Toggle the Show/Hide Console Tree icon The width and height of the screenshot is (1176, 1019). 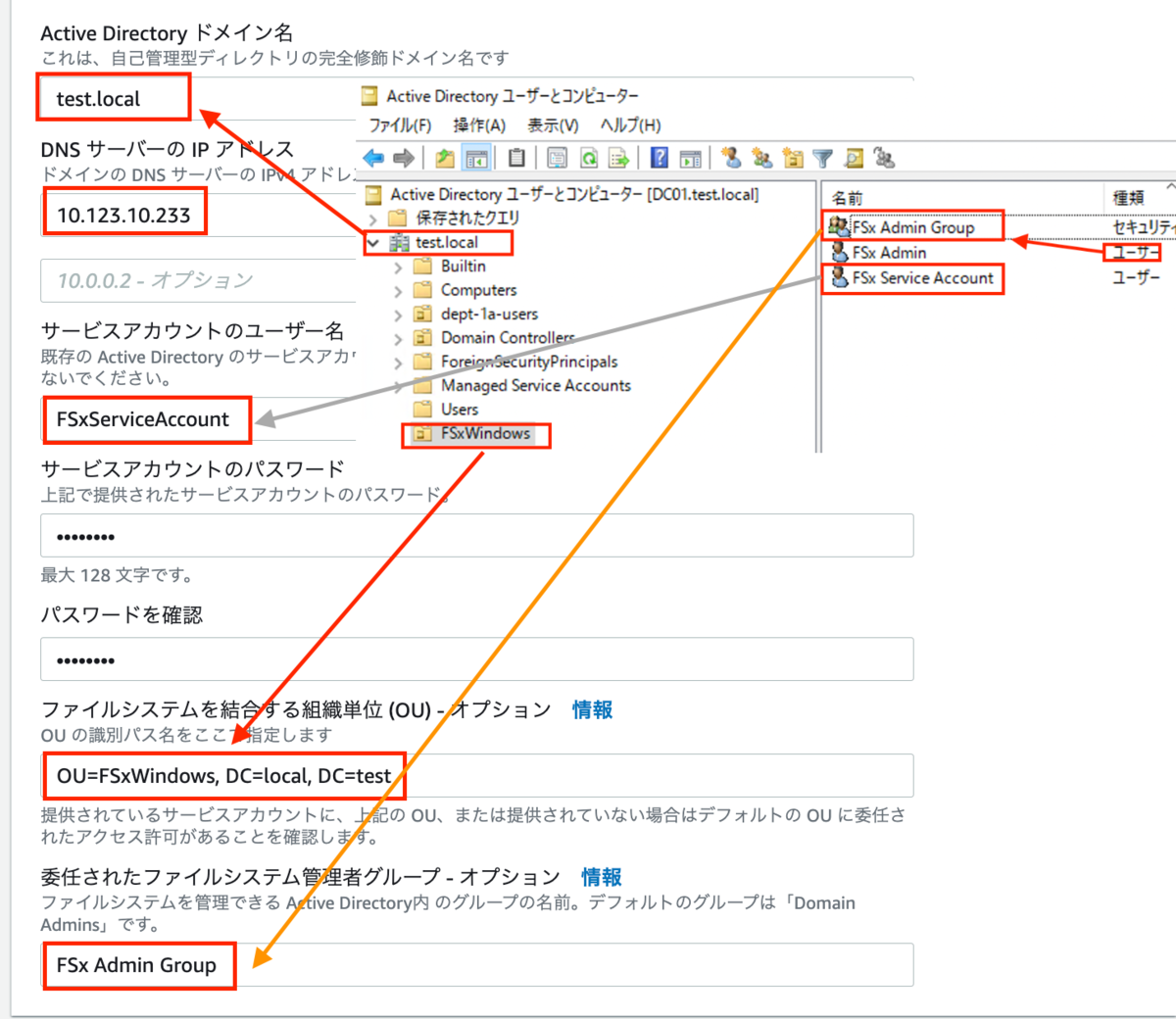pos(476,158)
